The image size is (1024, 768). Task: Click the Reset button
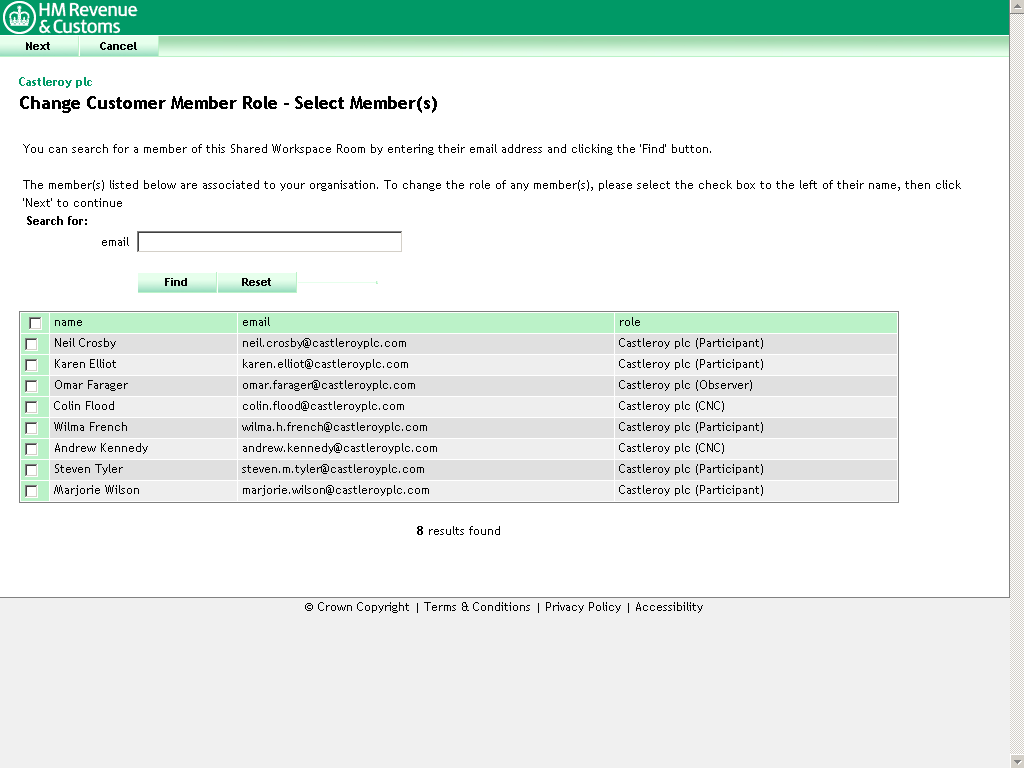[x=257, y=282]
